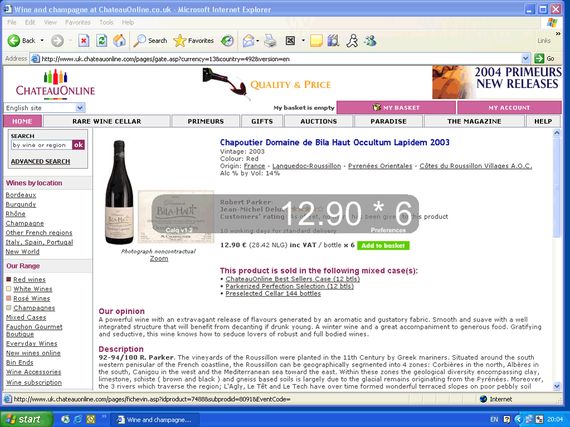
Task: Click the page scrollbar up arrow
Action: click(x=557, y=133)
